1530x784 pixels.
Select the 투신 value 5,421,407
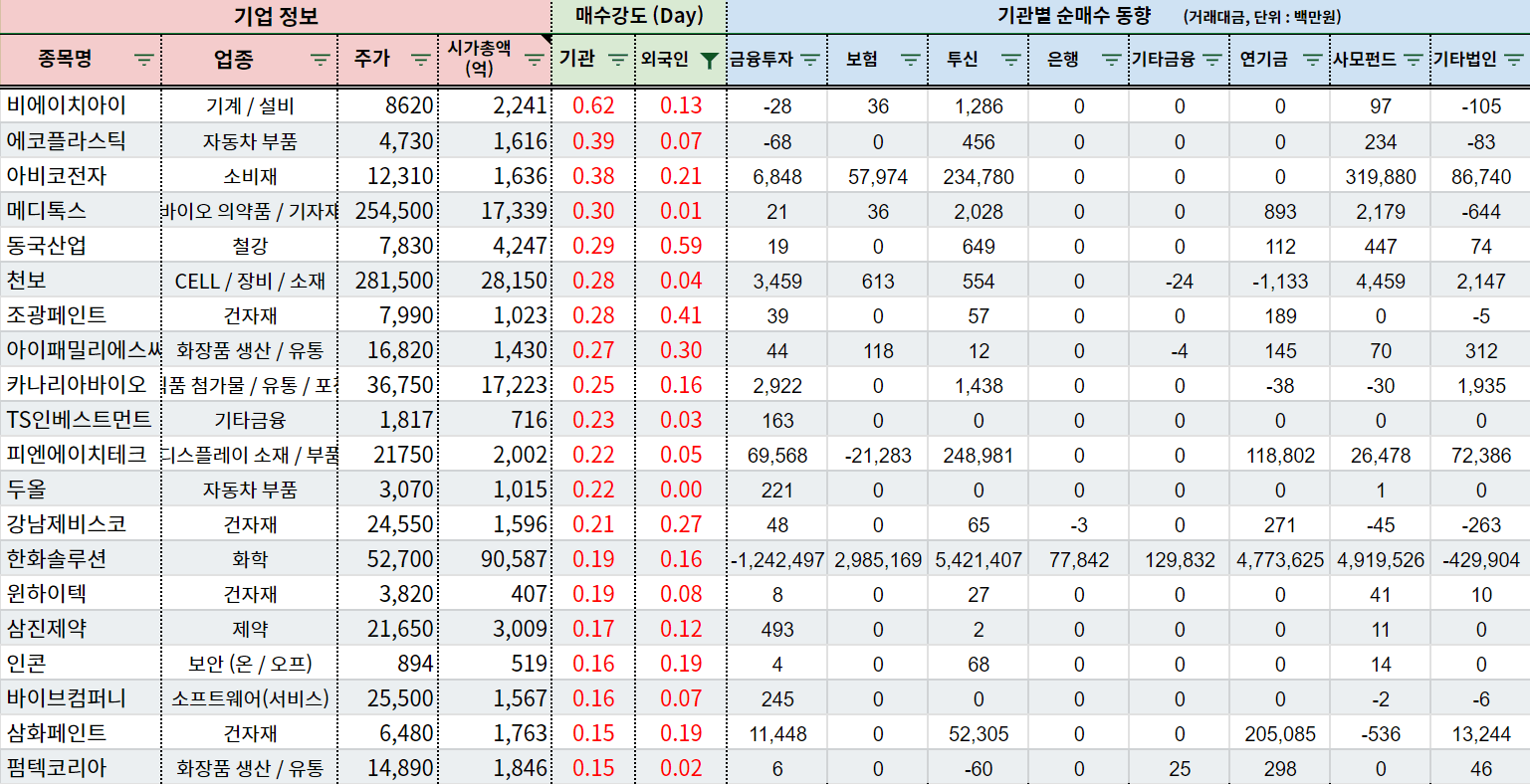979,559
